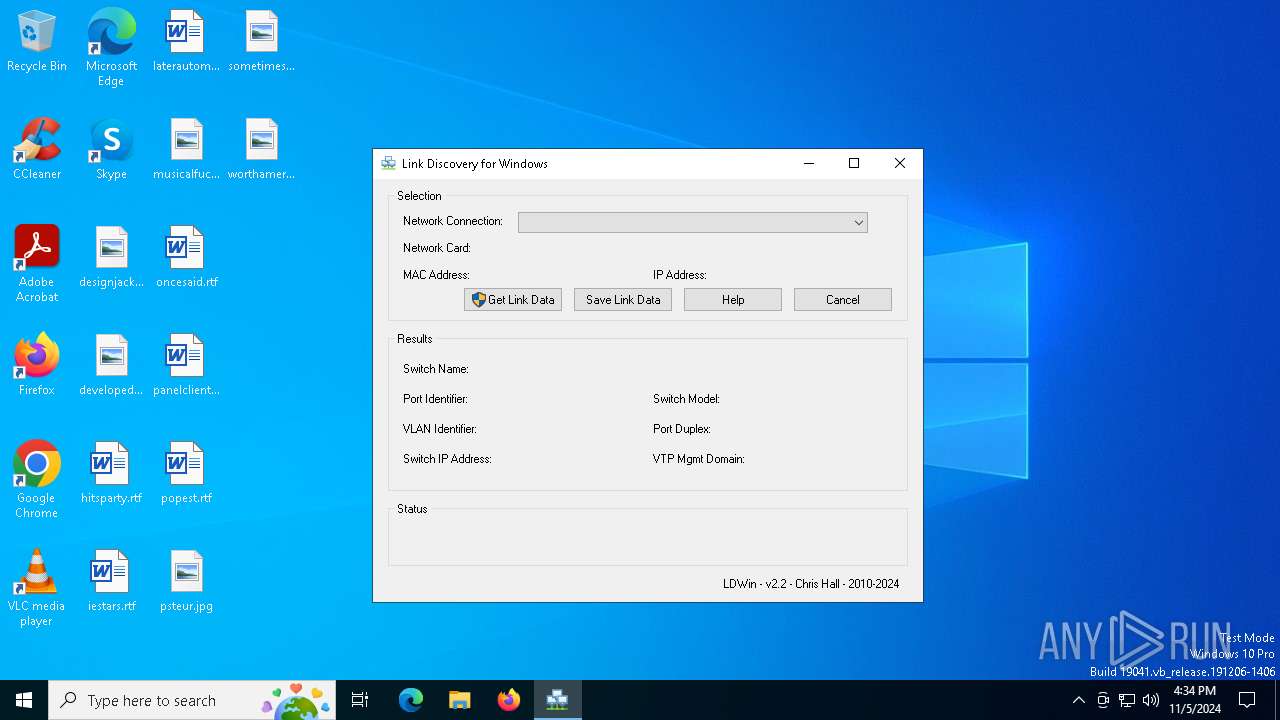Click the Link Discovery title bar app icon

tap(389, 163)
